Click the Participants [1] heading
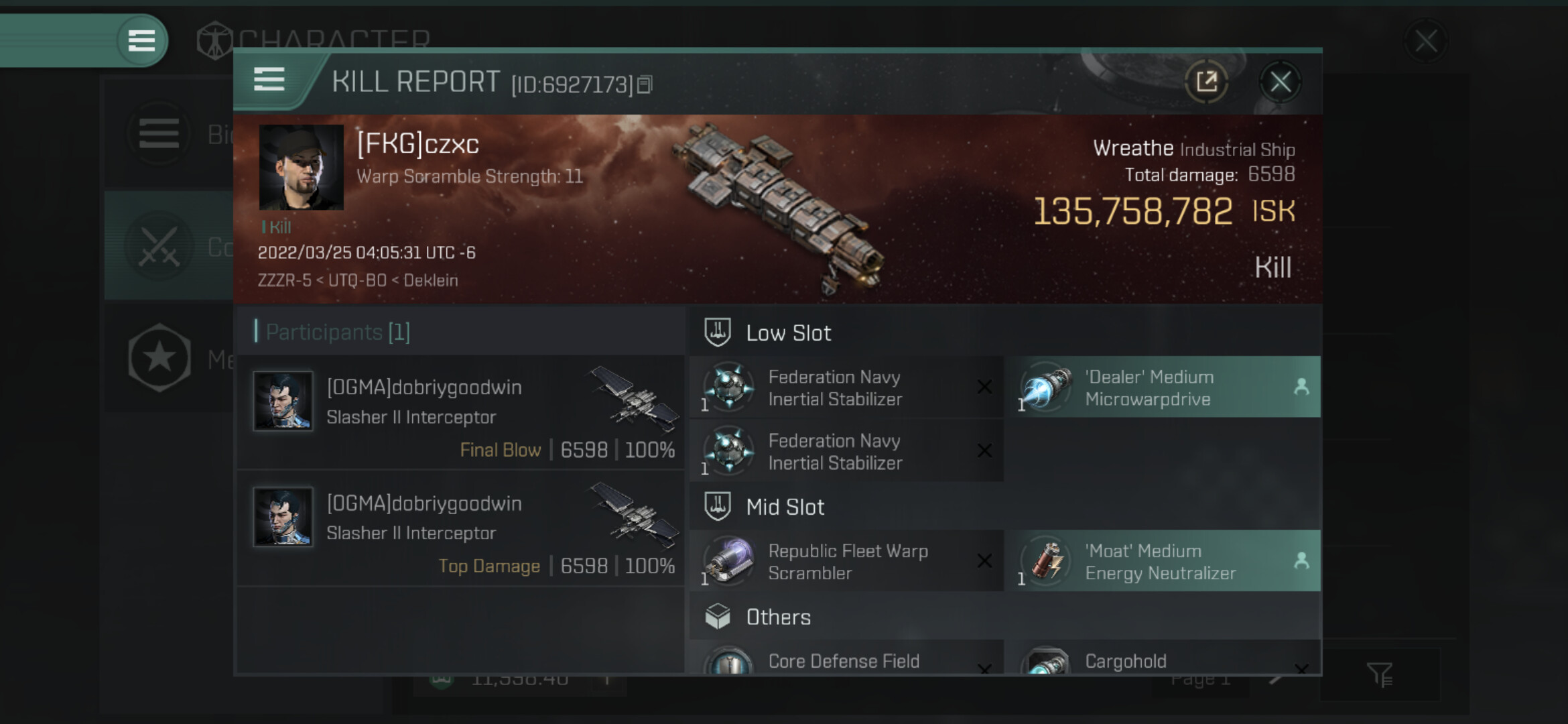The height and width of the screenshot is (724, 1568). (x=338, y=332)
